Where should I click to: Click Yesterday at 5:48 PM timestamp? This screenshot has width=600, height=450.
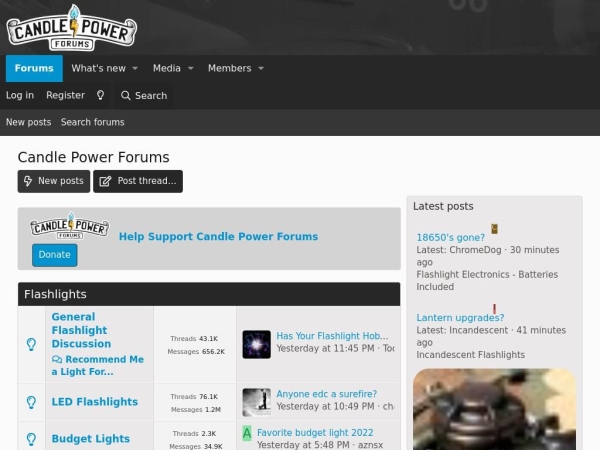tap(303, 445)
